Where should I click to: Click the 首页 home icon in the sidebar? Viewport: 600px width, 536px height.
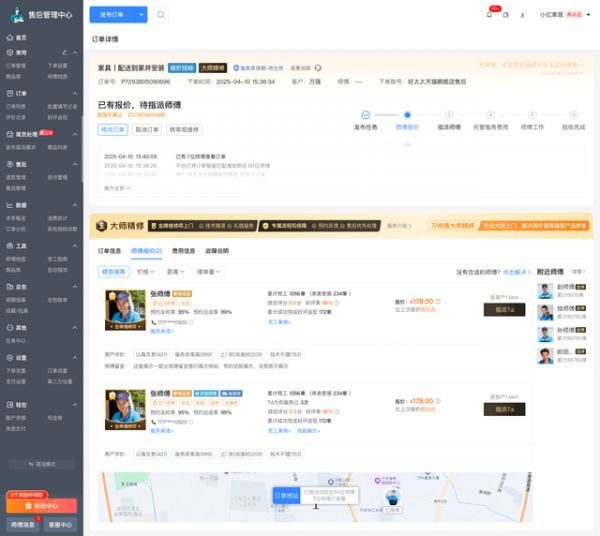9,37
